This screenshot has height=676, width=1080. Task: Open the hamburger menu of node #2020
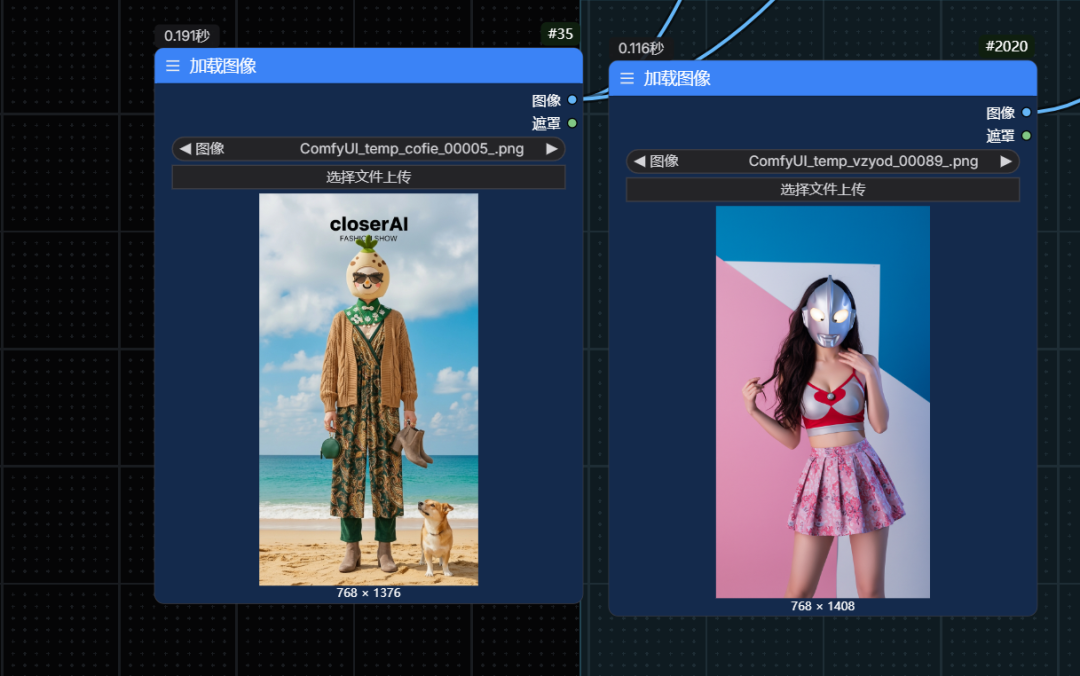(x=627, y=79)
